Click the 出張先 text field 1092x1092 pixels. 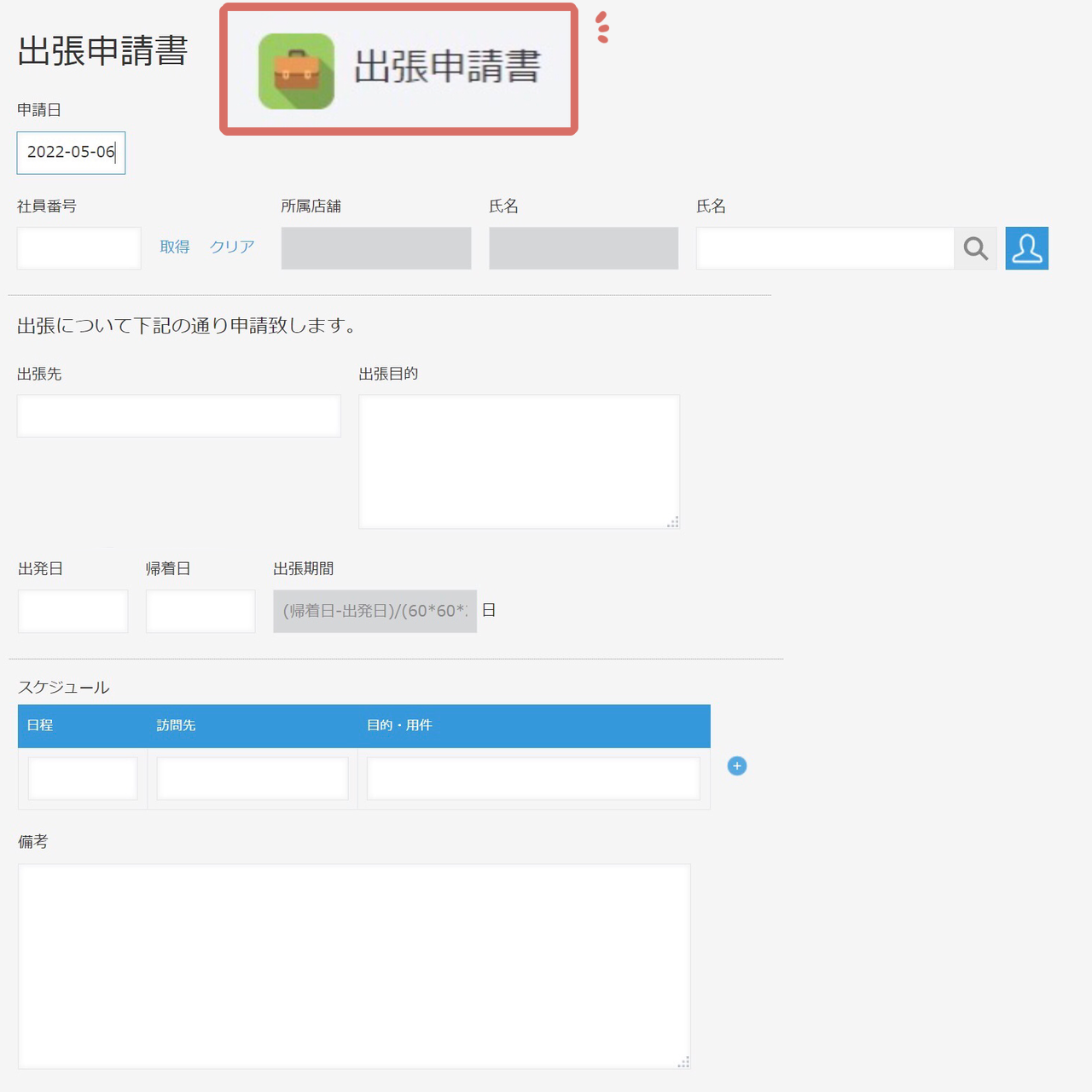click(179, 415)
